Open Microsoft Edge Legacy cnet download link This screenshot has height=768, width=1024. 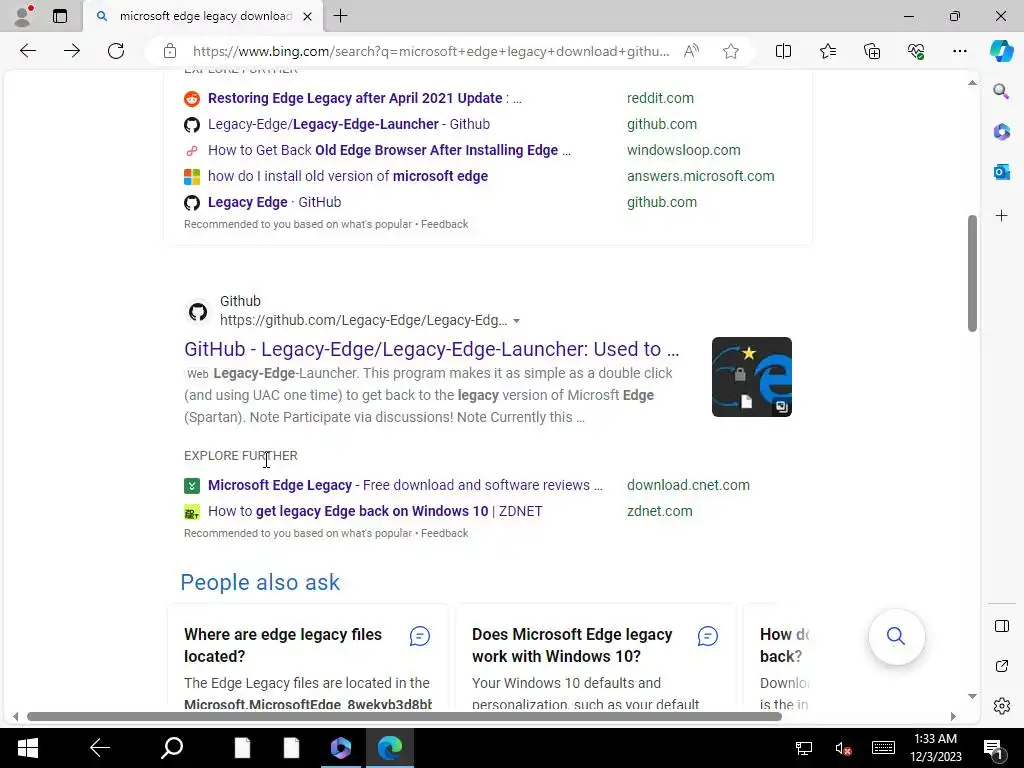405,485
